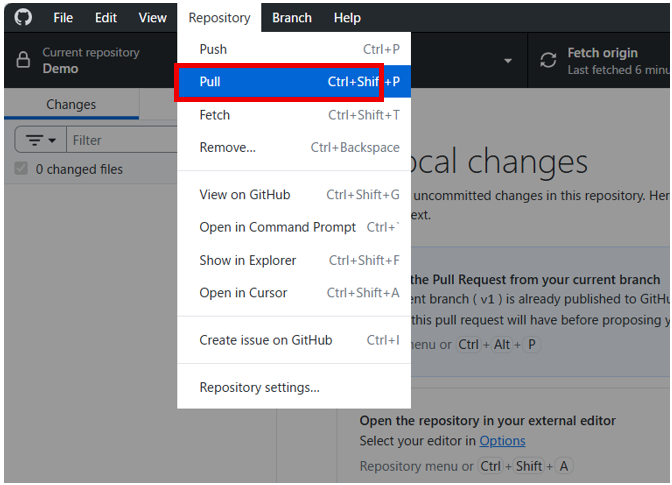Focus the Filter text field
Screen dimensions: 672x485
pos(122,140)
